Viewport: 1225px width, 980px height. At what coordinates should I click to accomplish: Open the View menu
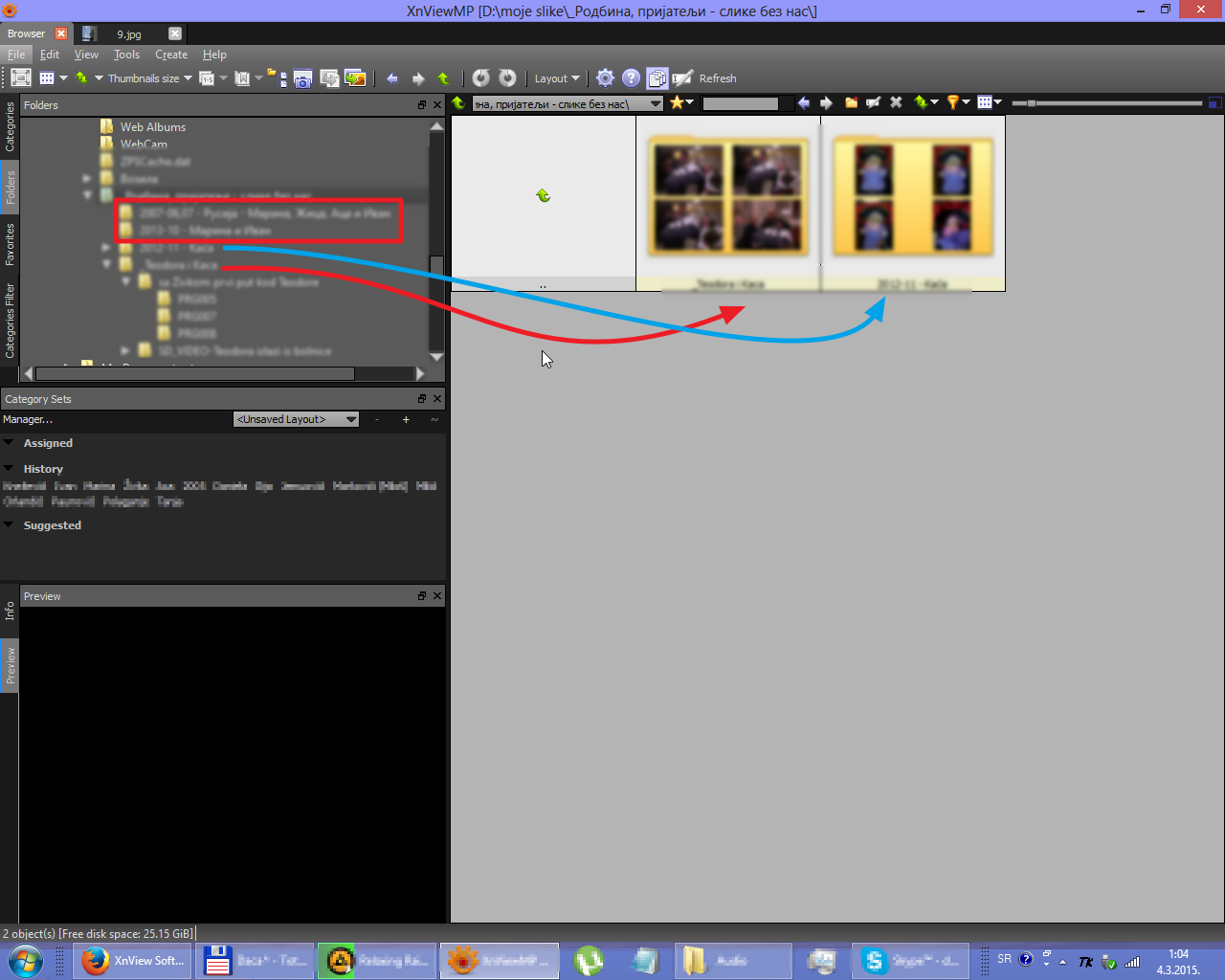tap(86, 55)
